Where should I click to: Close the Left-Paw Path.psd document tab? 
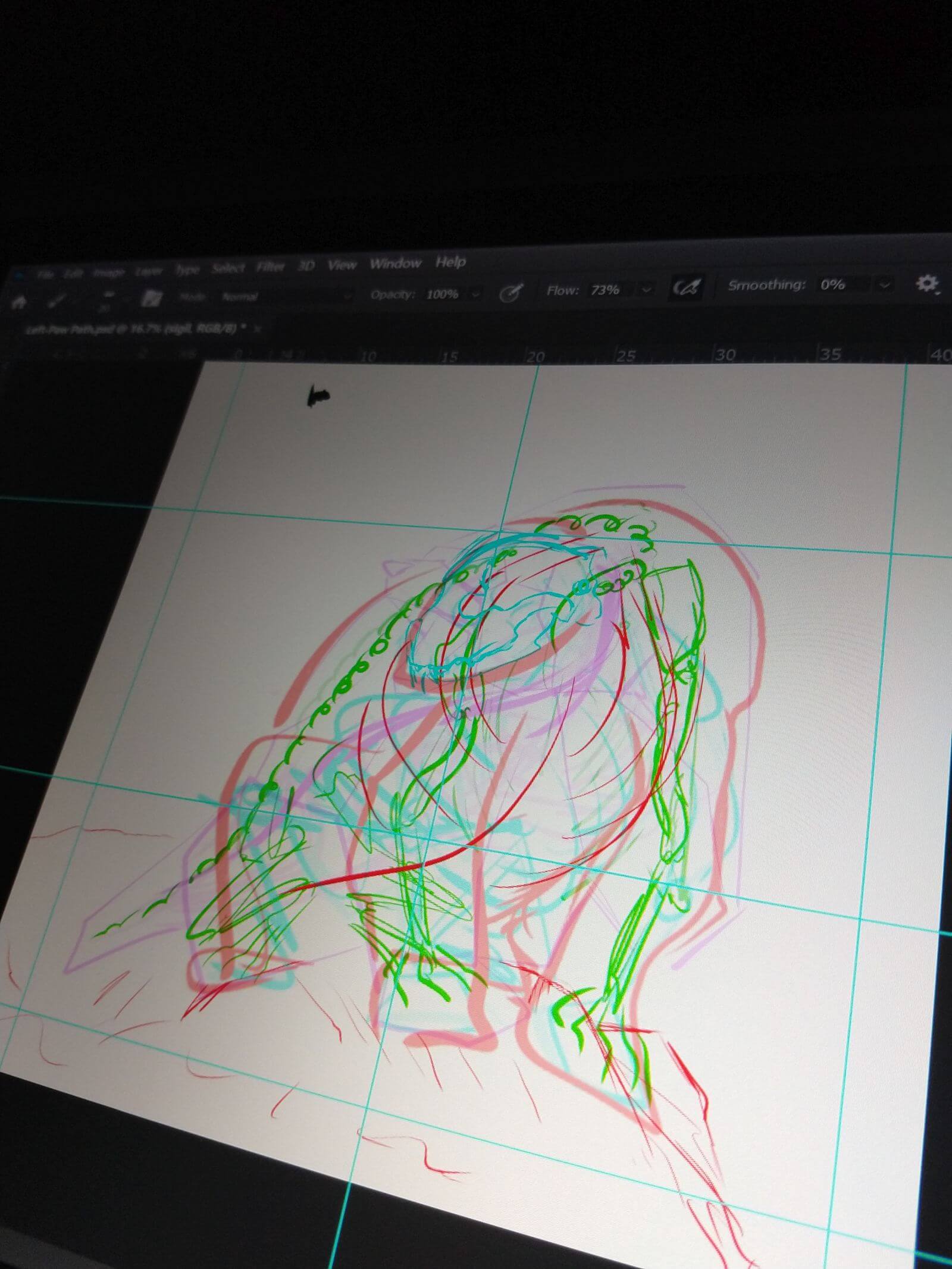coord(258,328)
